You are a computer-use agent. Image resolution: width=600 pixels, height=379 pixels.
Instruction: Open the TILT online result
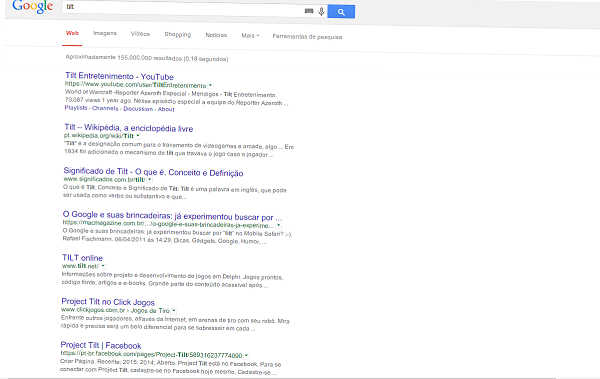tap(82, 258)
